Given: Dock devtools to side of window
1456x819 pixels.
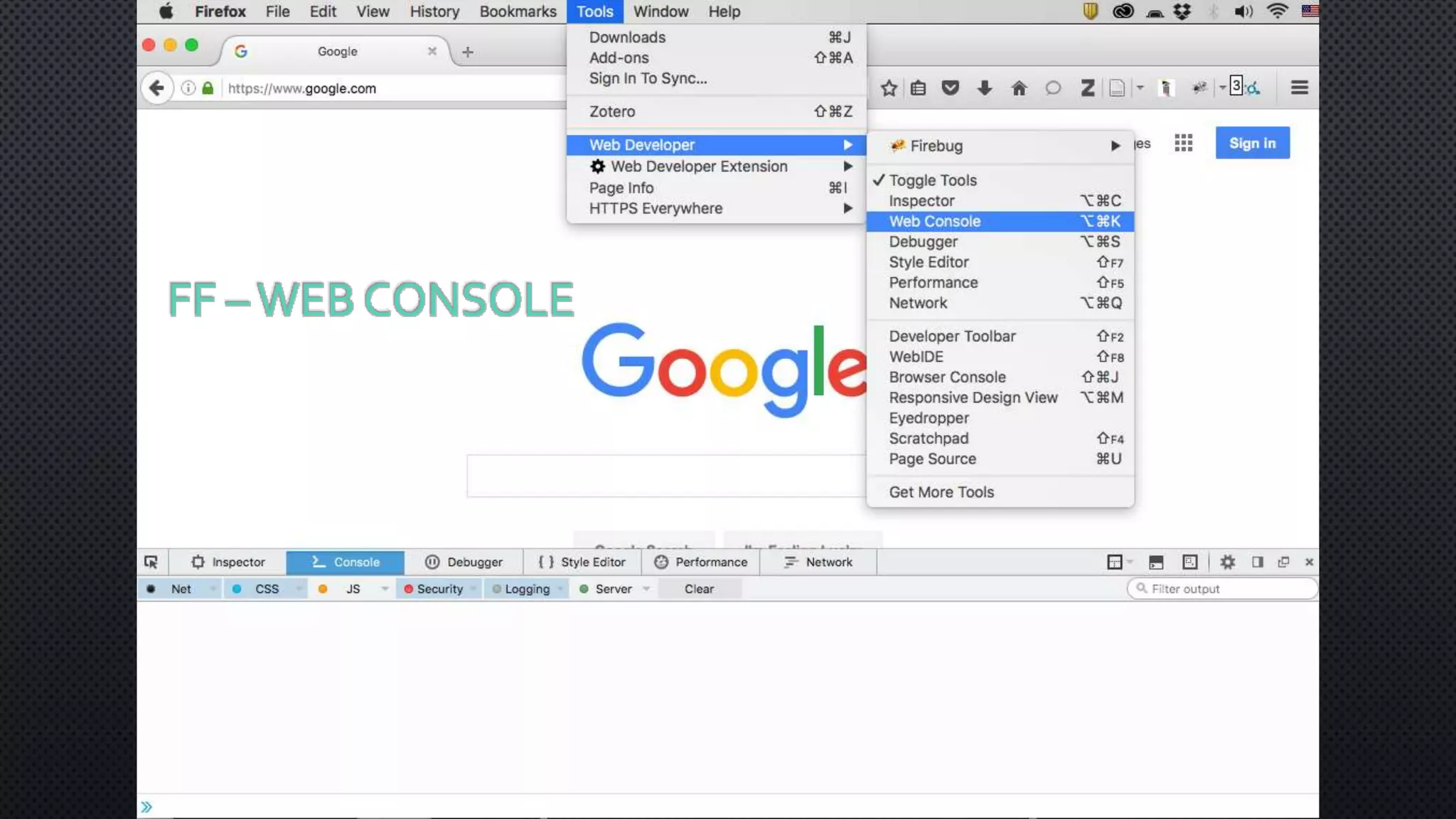Looking at the screenshot, I should pos(1257,562).
